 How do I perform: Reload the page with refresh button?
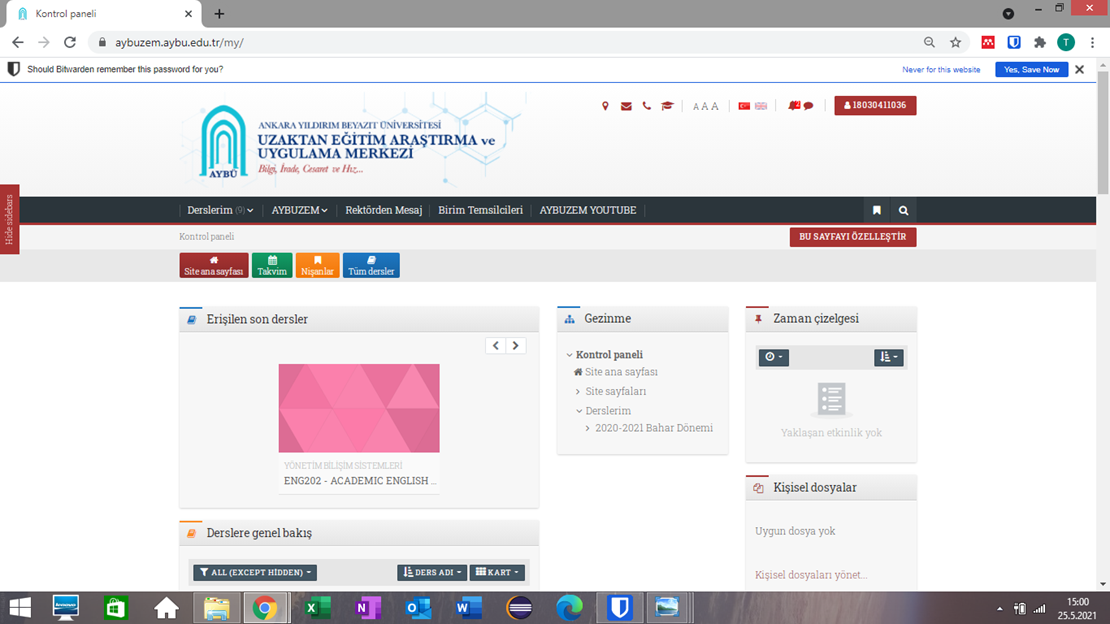click(x=69, y=42)
